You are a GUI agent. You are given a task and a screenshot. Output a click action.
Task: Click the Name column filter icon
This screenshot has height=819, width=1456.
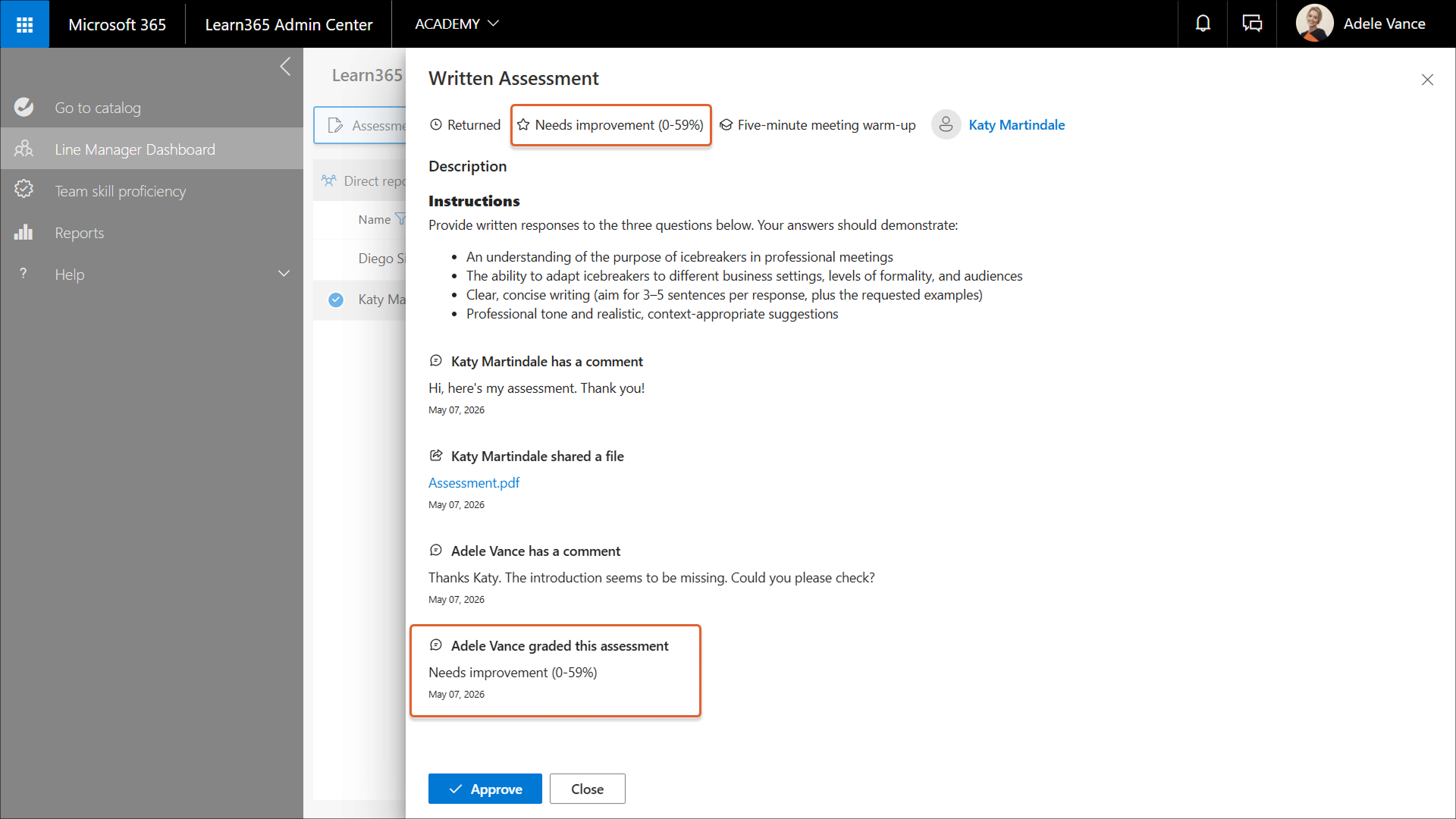(400, 219)
